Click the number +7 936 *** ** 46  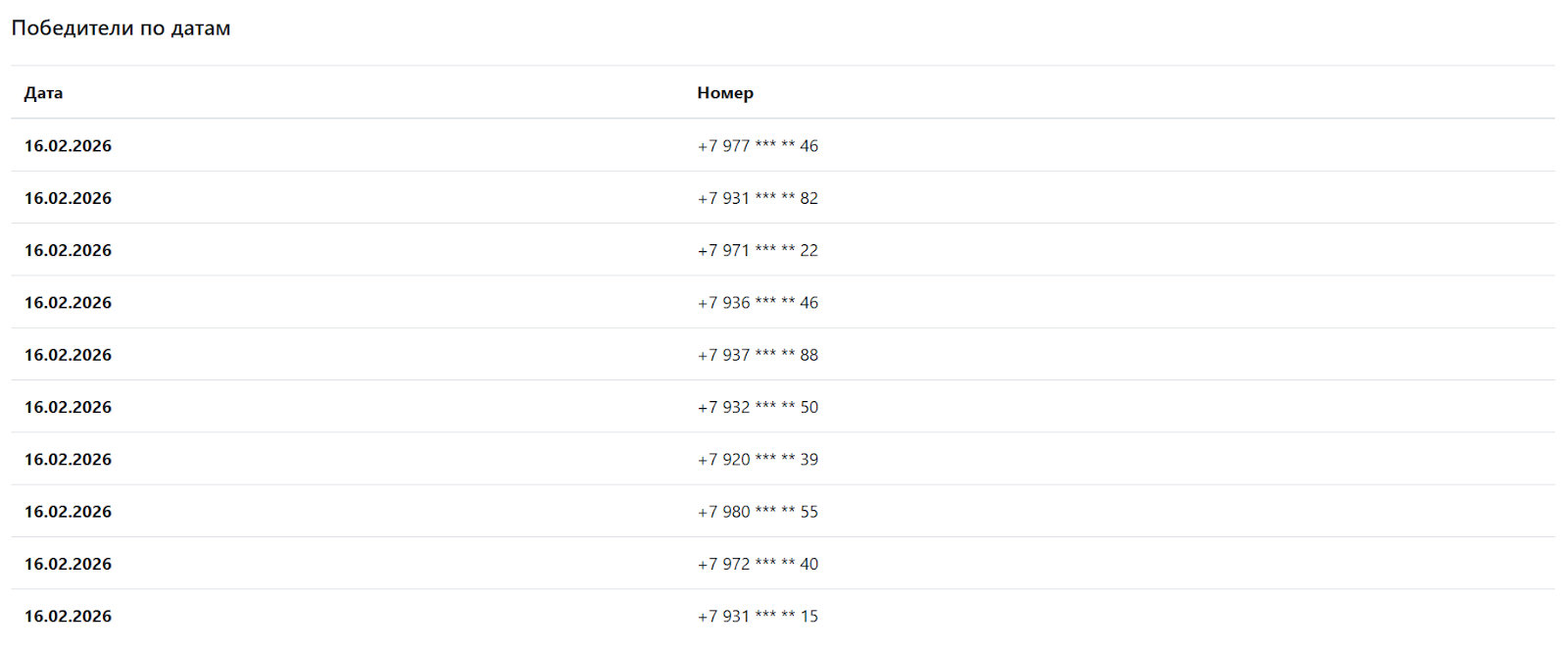(x=758, y=303)
